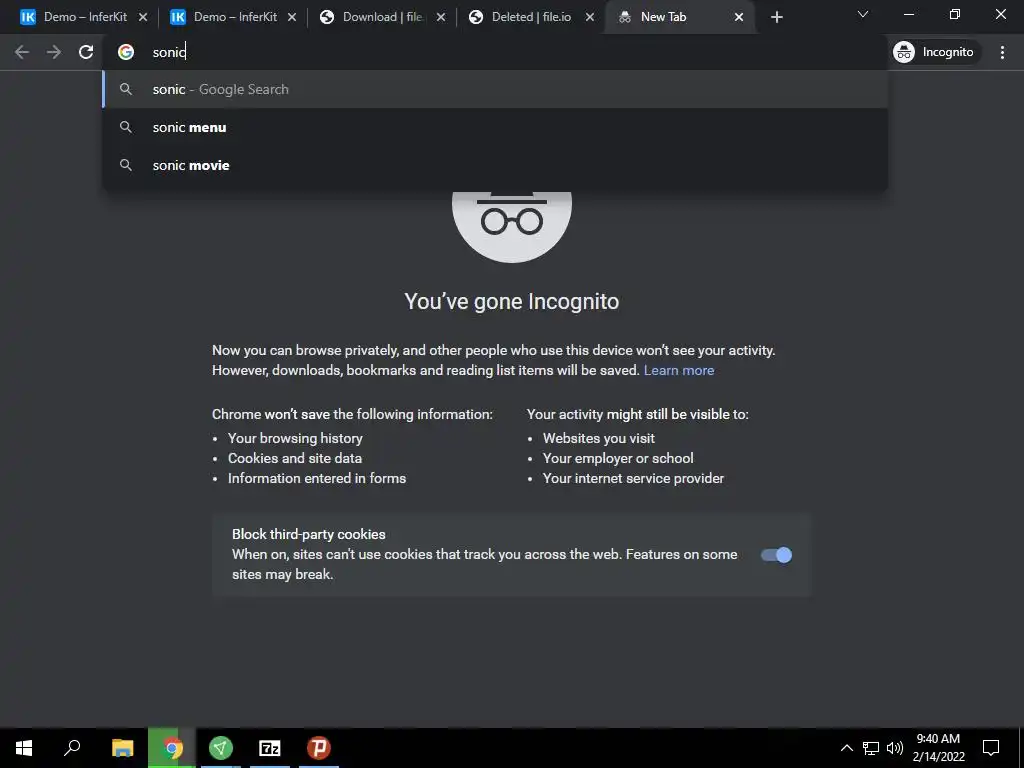Click the browser forward arrow
This screenshot has width=1024, height=768.
(54, 52)
